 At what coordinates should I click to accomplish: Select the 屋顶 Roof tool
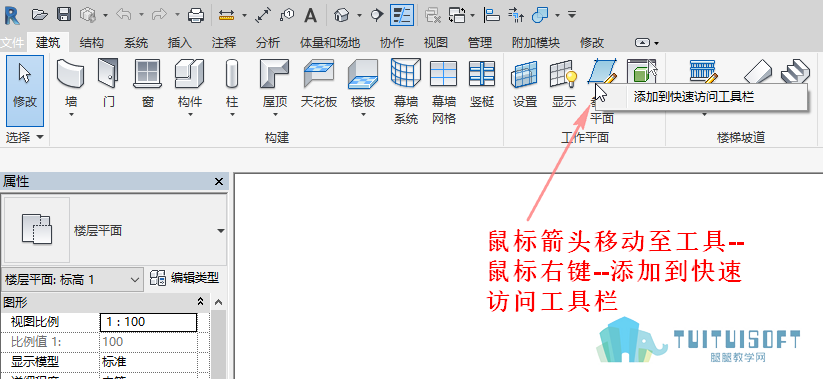tap(275, 88)
